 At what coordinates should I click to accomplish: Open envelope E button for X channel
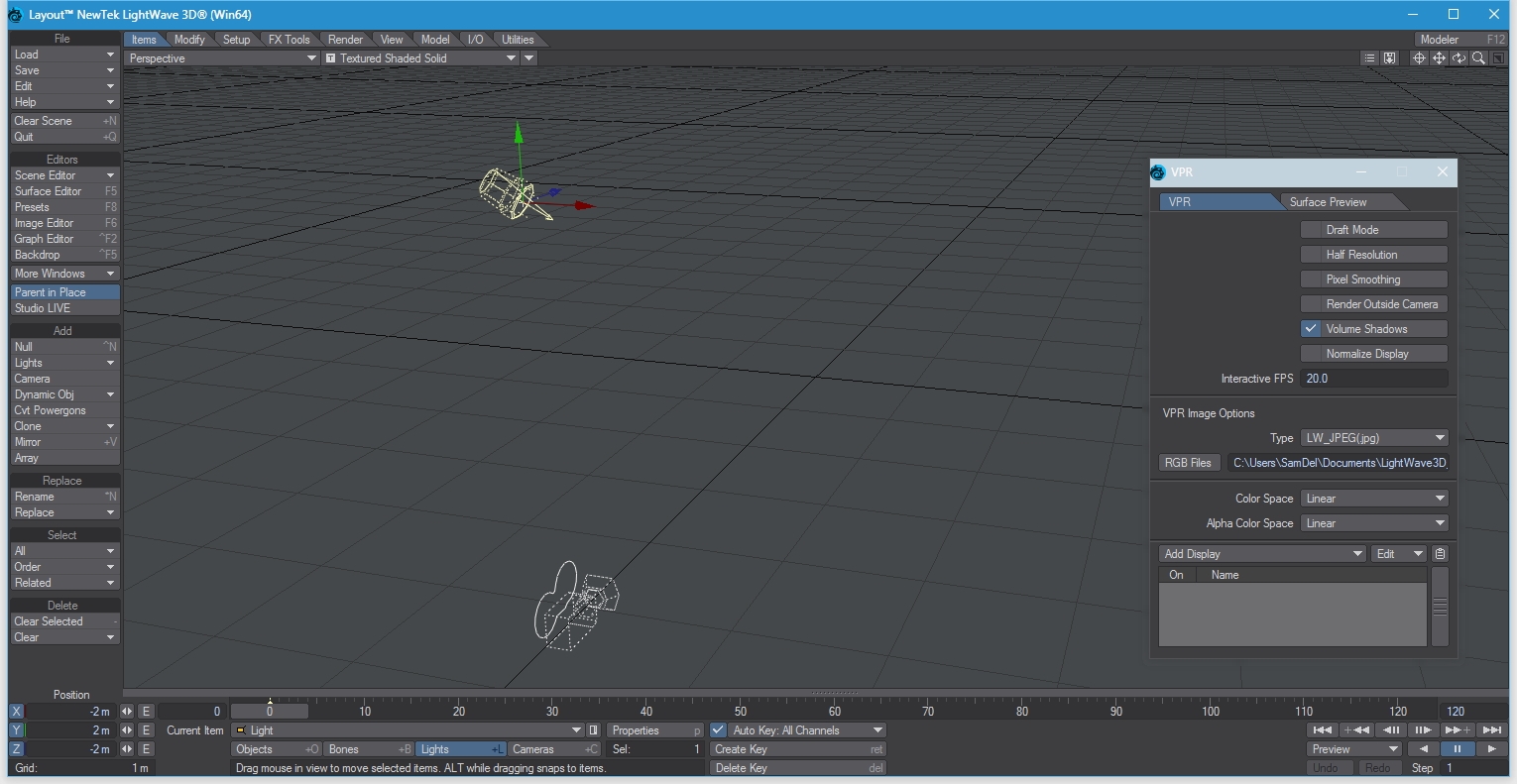pyautogui.click(x=146, y=712)
